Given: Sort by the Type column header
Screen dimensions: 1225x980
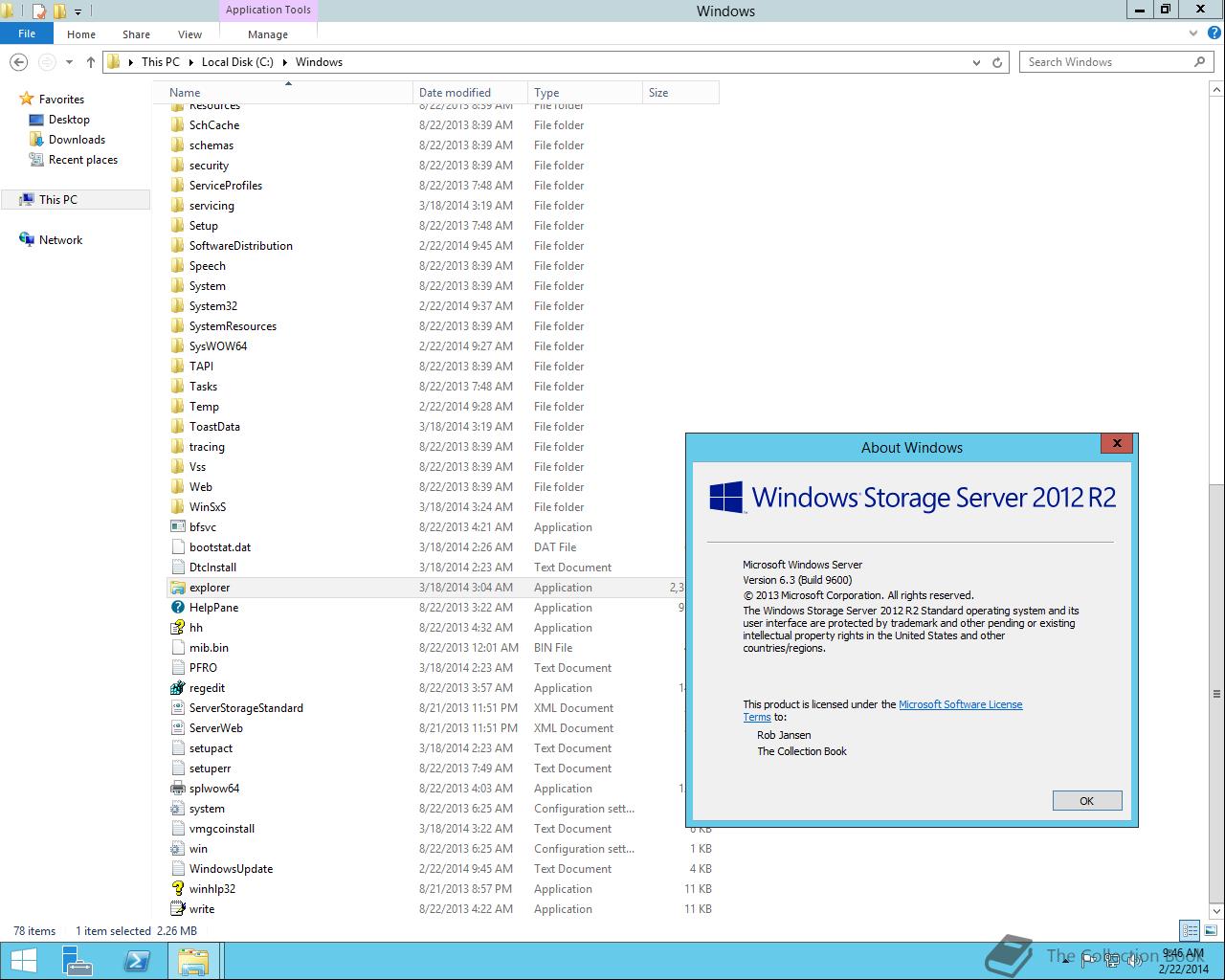Looking at the screenshot, I should click(x=585, y=93).
